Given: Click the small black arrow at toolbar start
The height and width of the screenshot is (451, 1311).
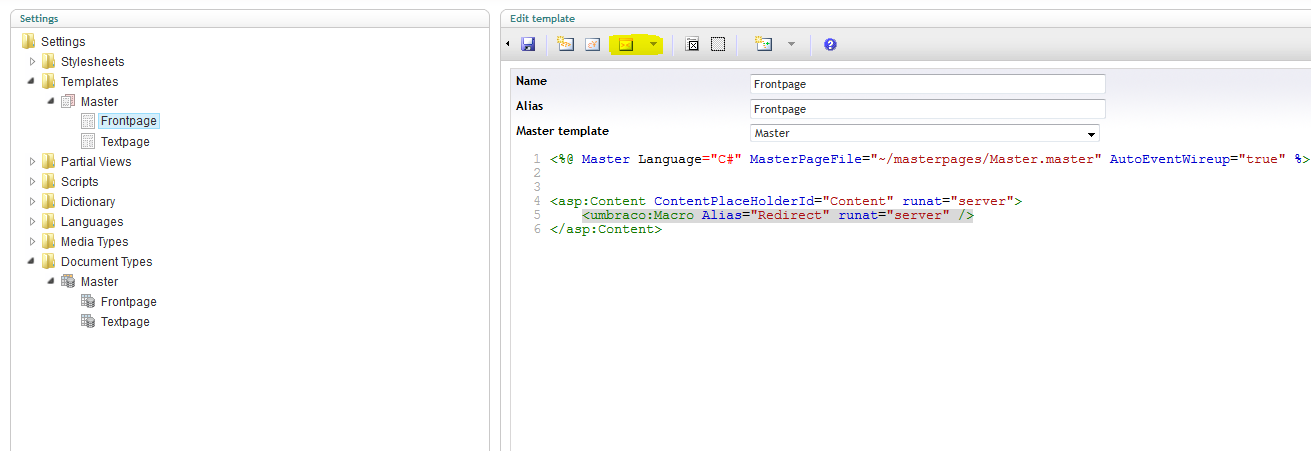Looking at the screenshot, I should 508,44.
